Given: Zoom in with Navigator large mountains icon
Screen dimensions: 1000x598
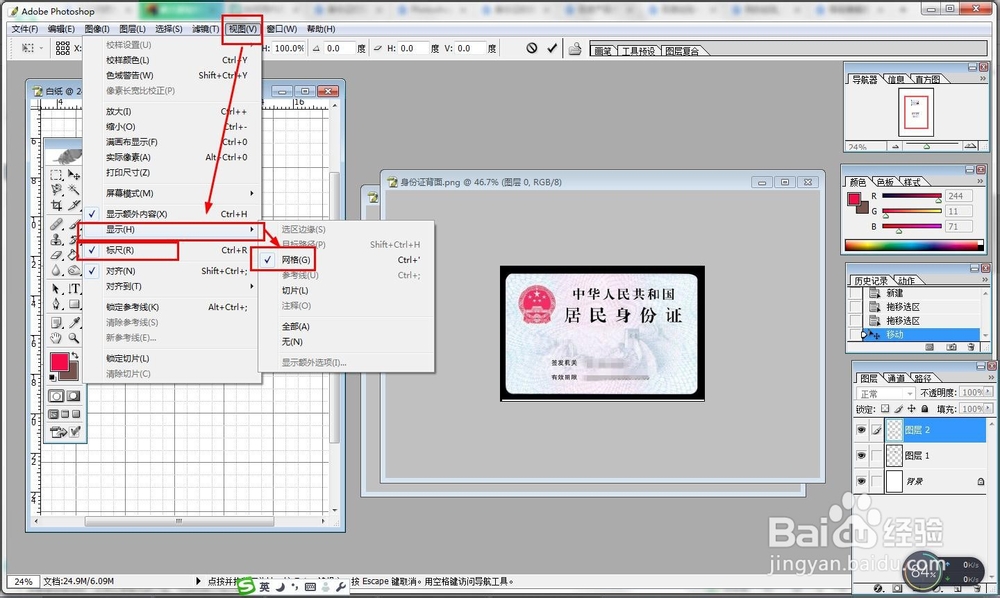Looking at the screenshot, I should tap(970, 146).
